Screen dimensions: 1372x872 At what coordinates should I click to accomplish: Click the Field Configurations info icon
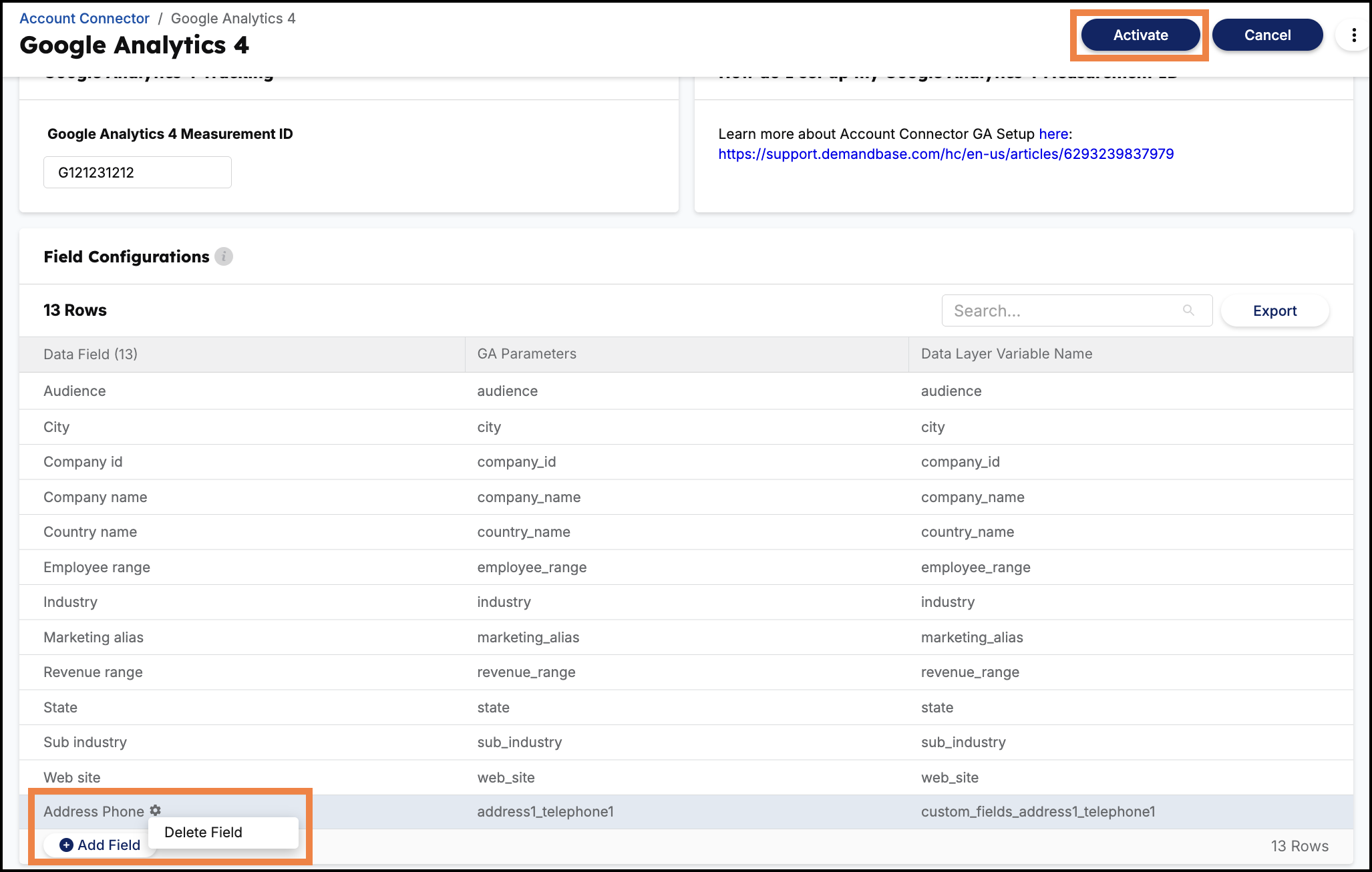[224, 256]
